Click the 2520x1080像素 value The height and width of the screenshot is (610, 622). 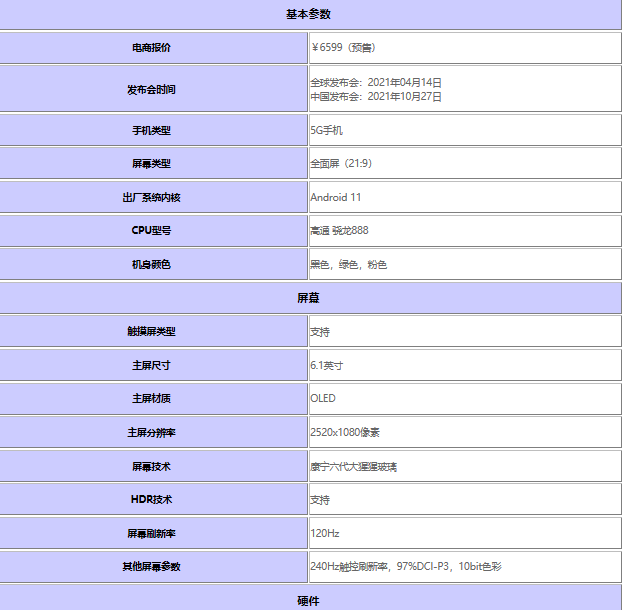(x=345, y=432)
